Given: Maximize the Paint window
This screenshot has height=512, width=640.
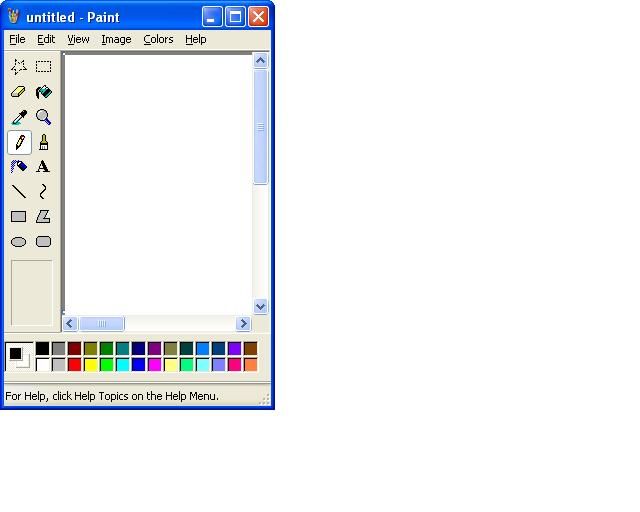Looking at the screenshot, I should [x=235, y=17].
